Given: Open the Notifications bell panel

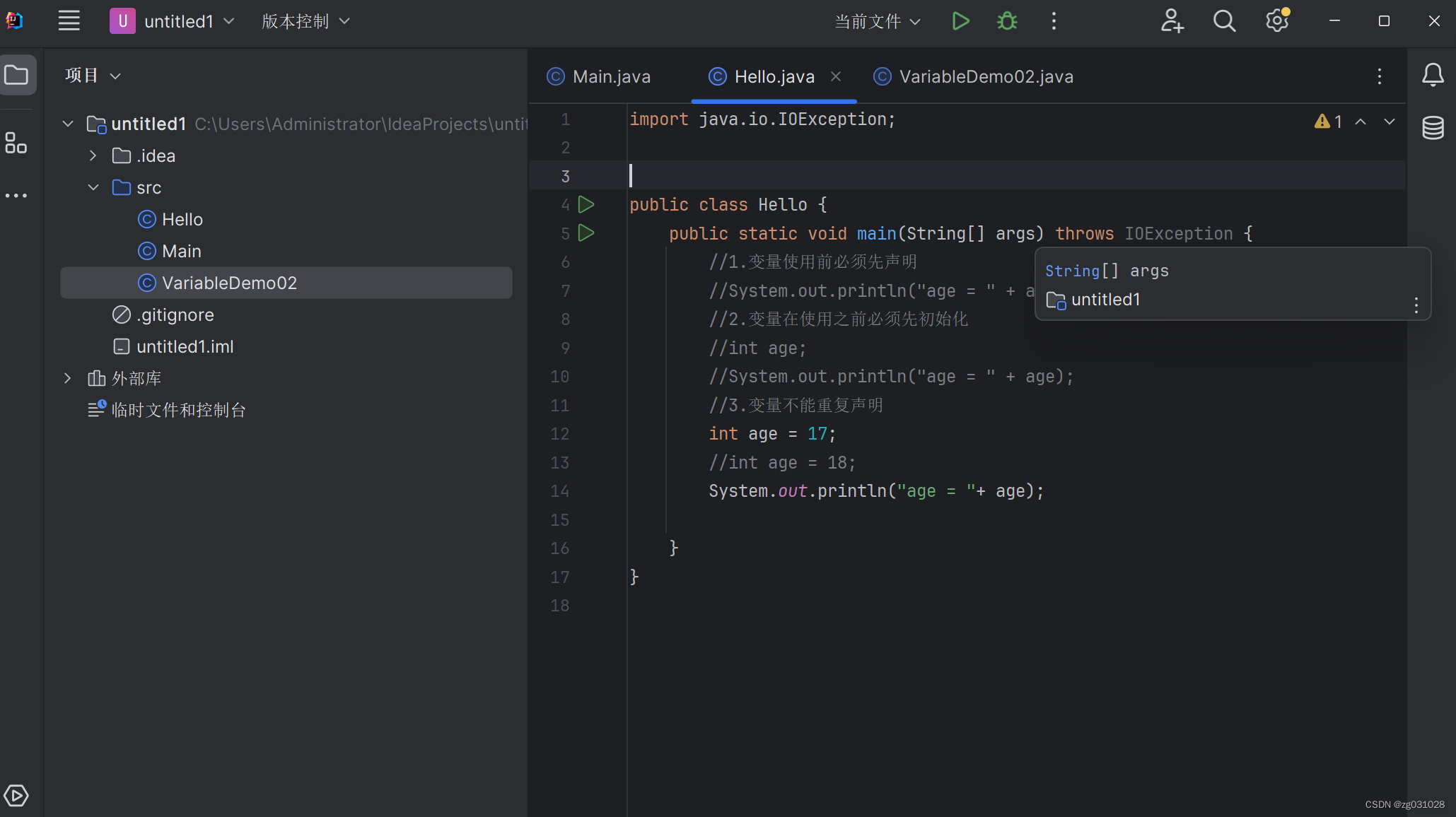Looking at the screenshot, I should (x=1433, y=75).
